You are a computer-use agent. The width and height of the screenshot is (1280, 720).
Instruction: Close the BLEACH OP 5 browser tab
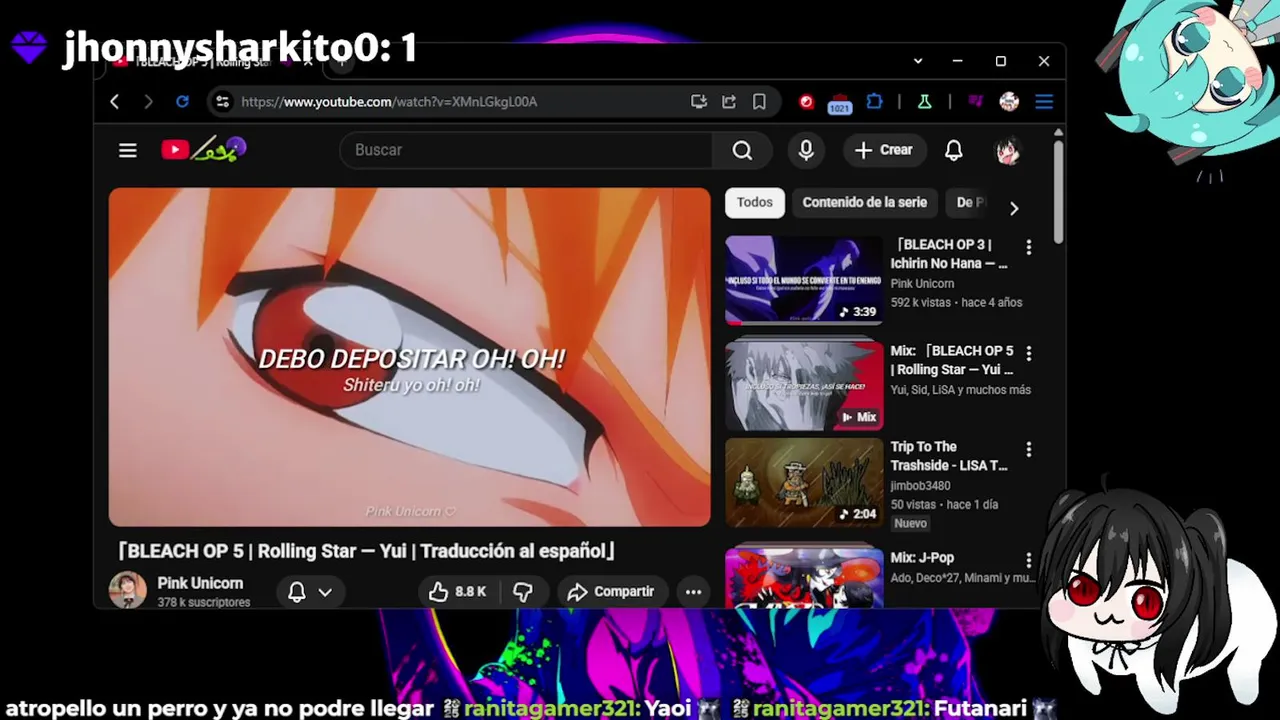click(308, 61)
